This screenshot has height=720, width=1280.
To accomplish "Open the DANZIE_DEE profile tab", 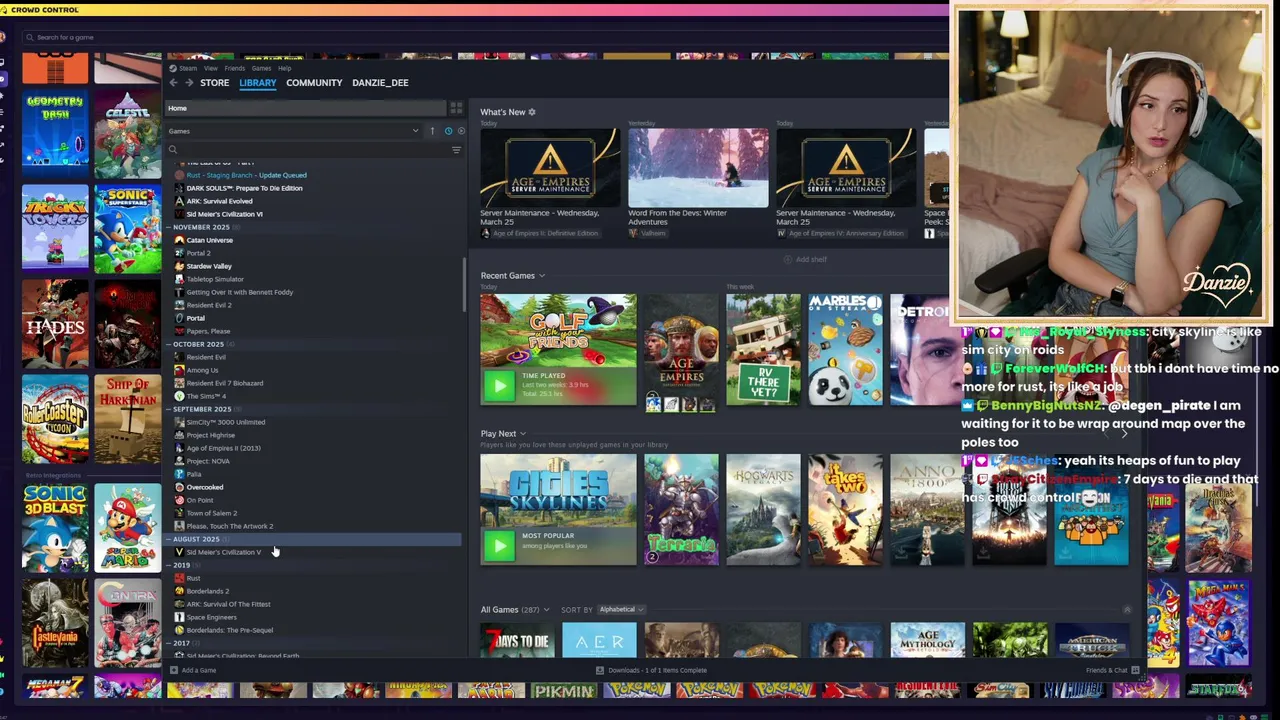I will click(x=380, y=83).
